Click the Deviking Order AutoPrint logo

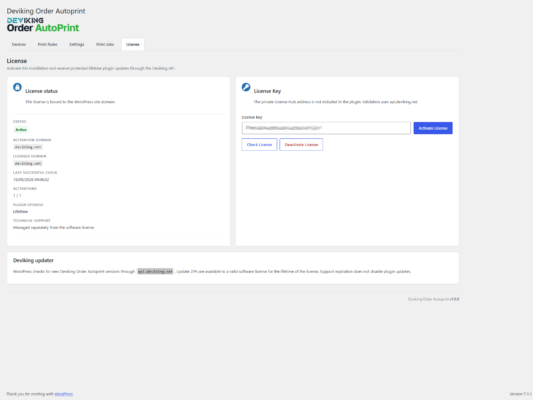click(x=43, y=25)
